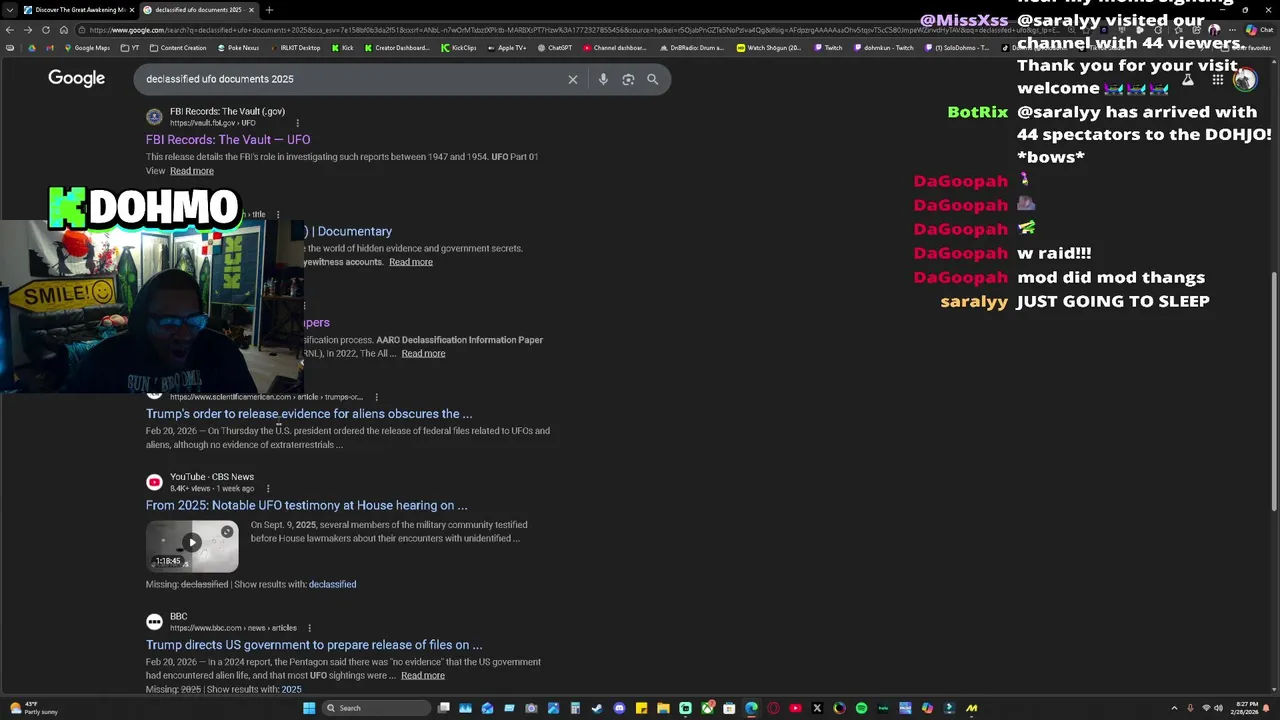Show results with declassified link
Screen dimensions: 1280x720
tap(332, 584)
